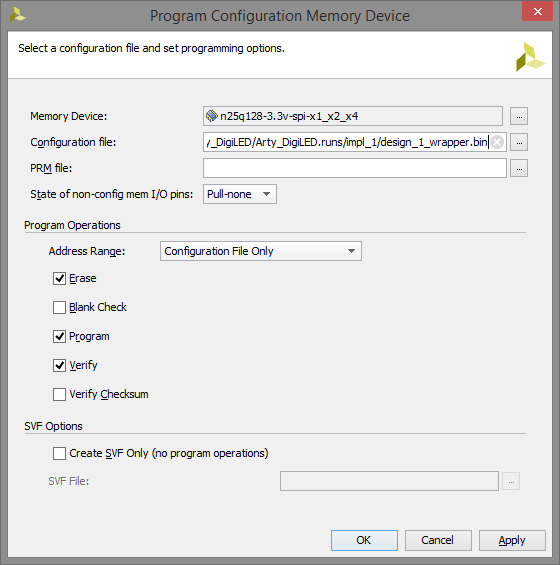
Task: Apply the programming settings
Action: point(512,540)
